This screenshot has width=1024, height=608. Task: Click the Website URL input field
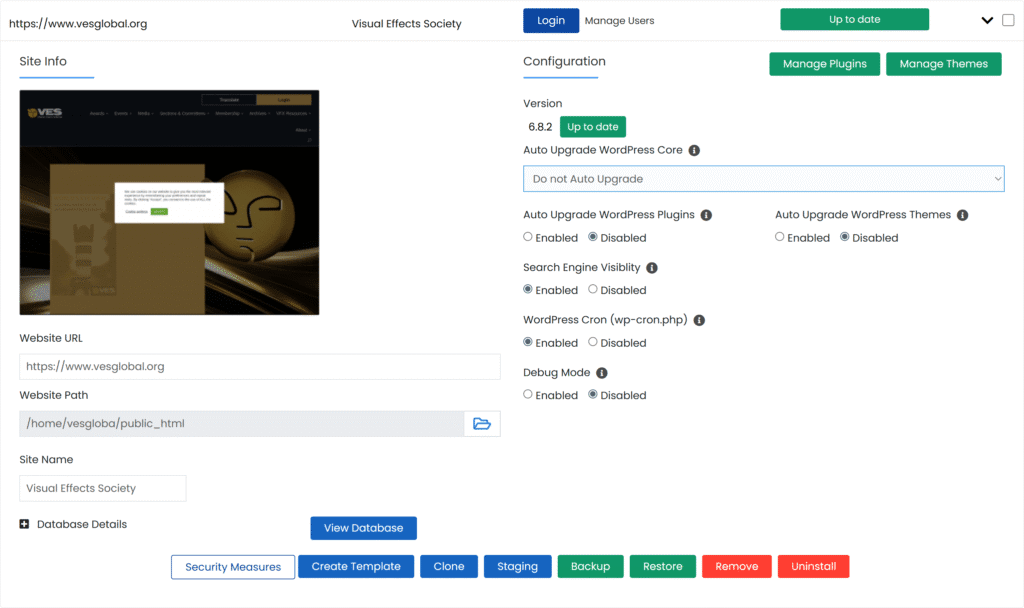tap(260, 367)
